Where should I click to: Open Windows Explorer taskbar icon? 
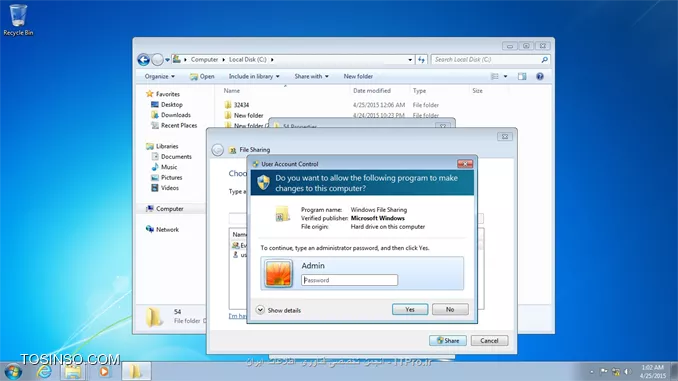pyautogui.click(x=73, y=371)
